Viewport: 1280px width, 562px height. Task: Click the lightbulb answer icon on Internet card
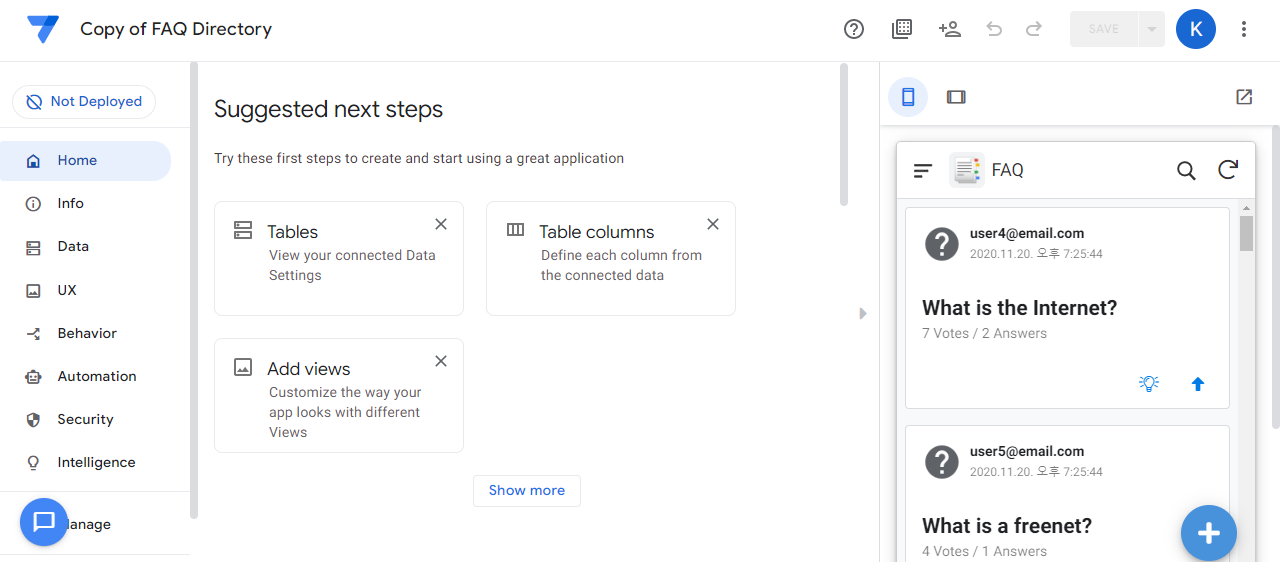coord(1149,383)
